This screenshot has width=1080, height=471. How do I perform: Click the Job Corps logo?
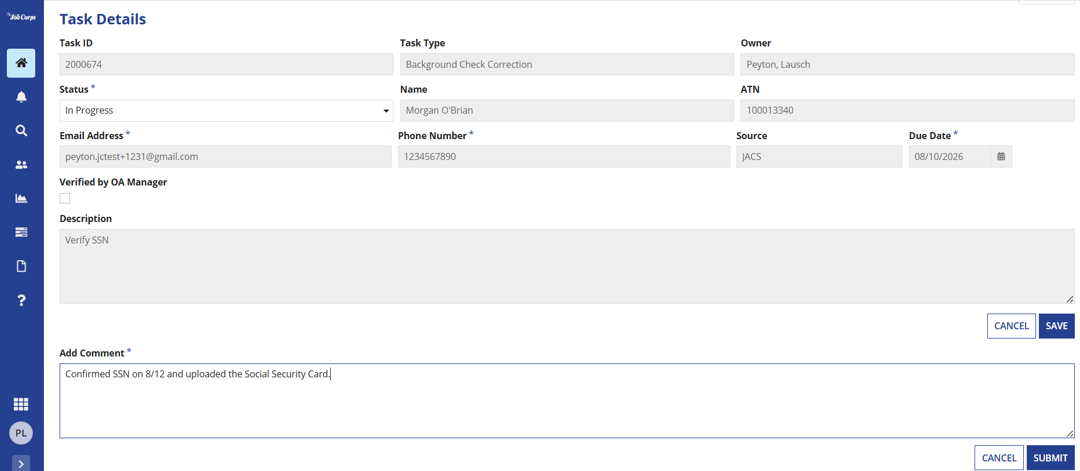(x=21, y=17)
